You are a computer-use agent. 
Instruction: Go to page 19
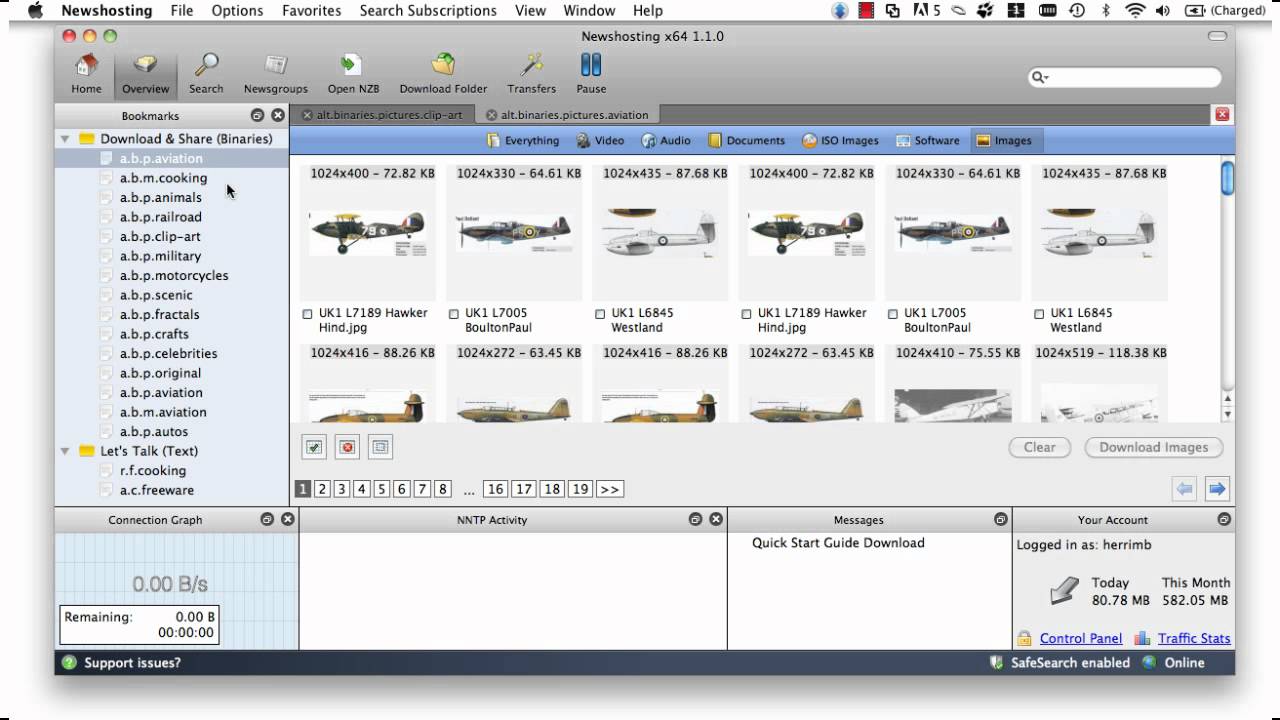[x=580, y=489]
